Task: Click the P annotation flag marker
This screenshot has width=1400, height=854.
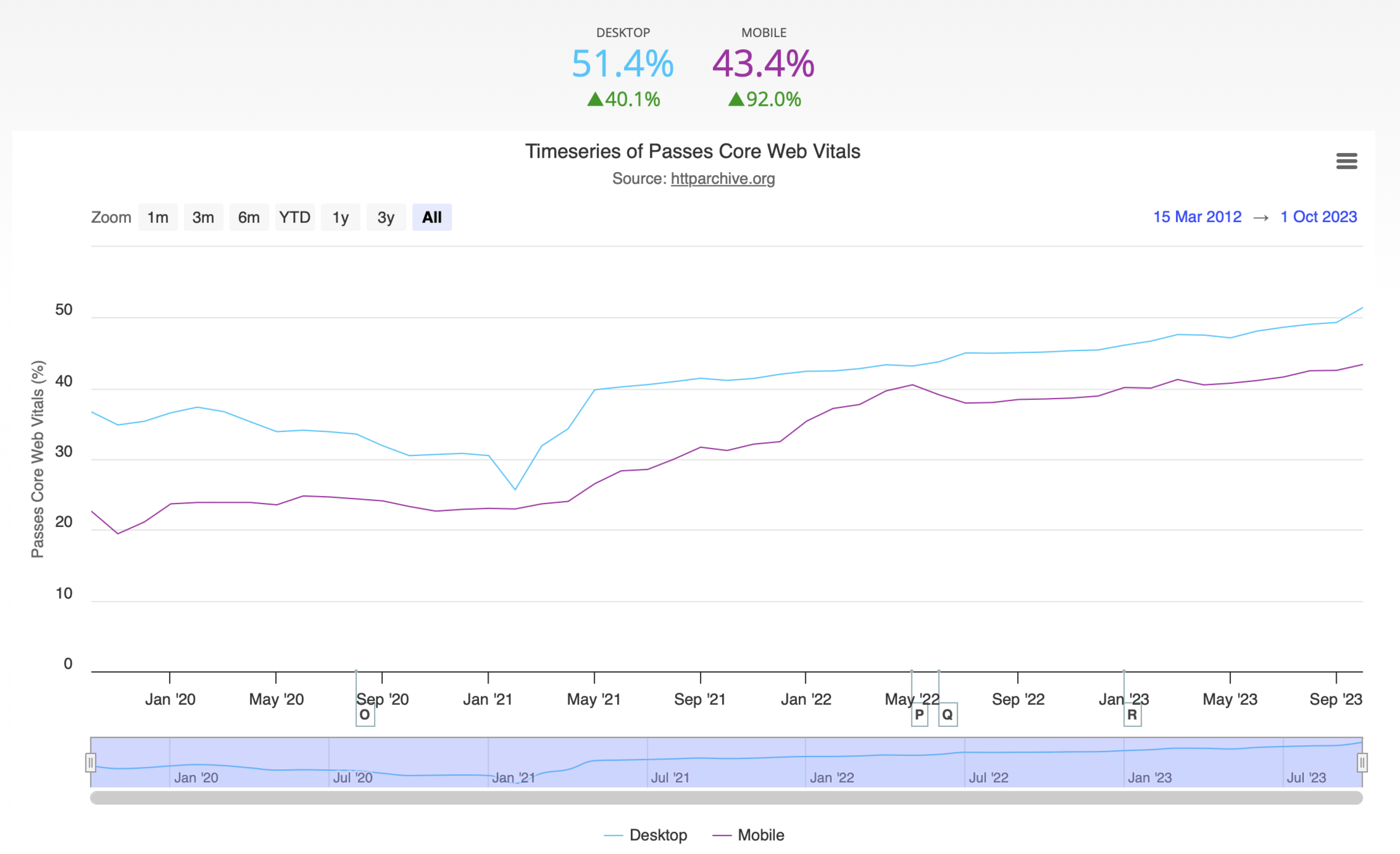Action: tap(919, 715)
